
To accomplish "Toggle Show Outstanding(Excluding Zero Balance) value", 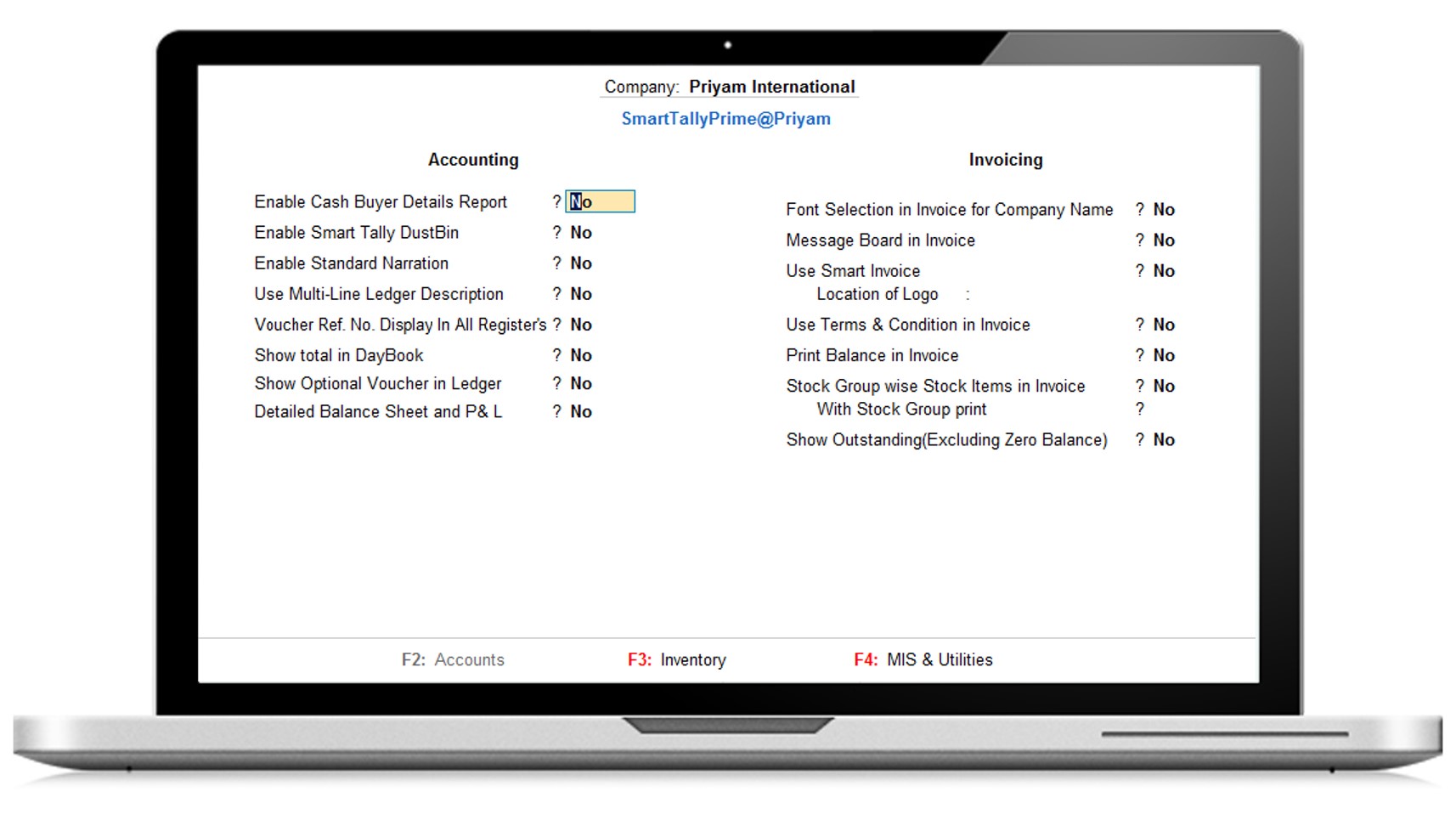I will (x=1164, y=439).
